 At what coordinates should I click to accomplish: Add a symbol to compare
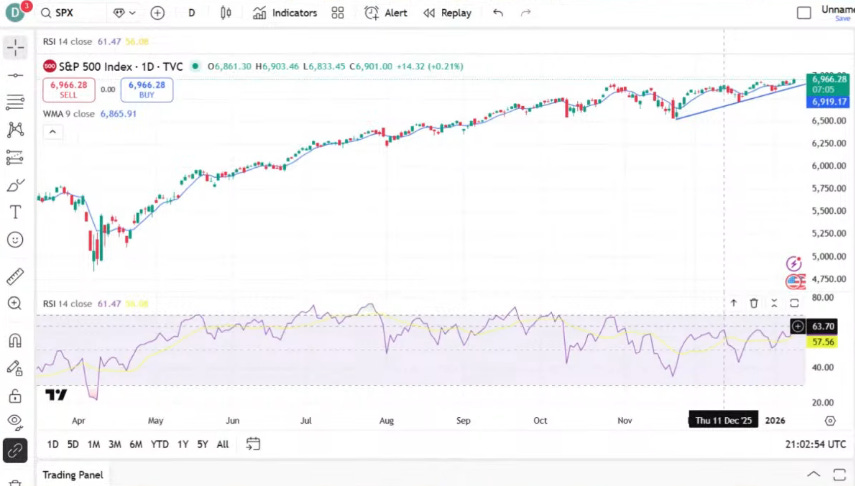click(x=158, y=13)
